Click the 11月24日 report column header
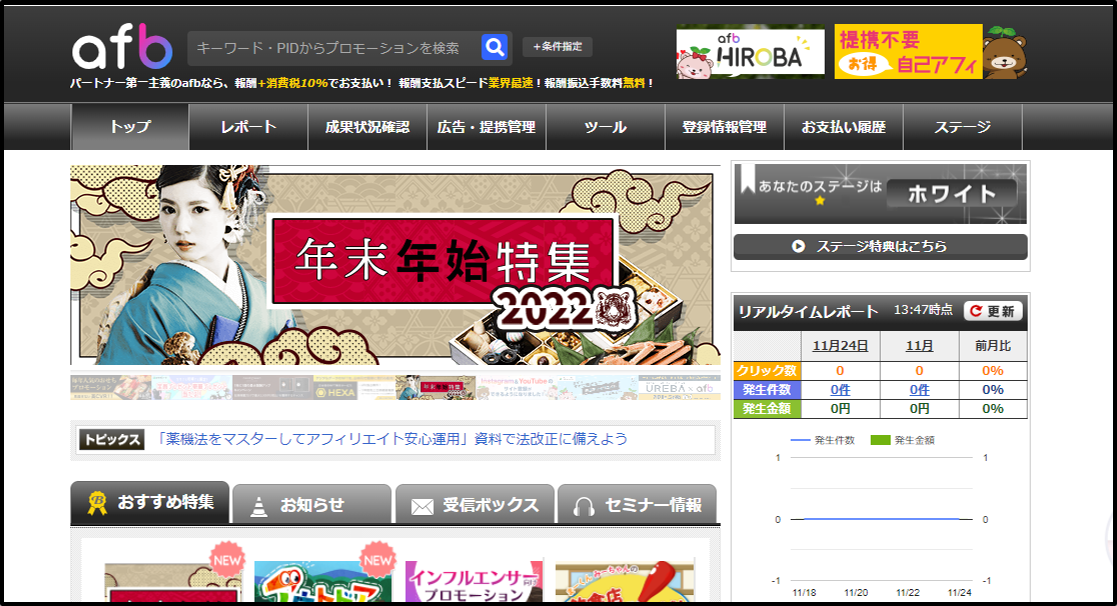 [839, 346]
